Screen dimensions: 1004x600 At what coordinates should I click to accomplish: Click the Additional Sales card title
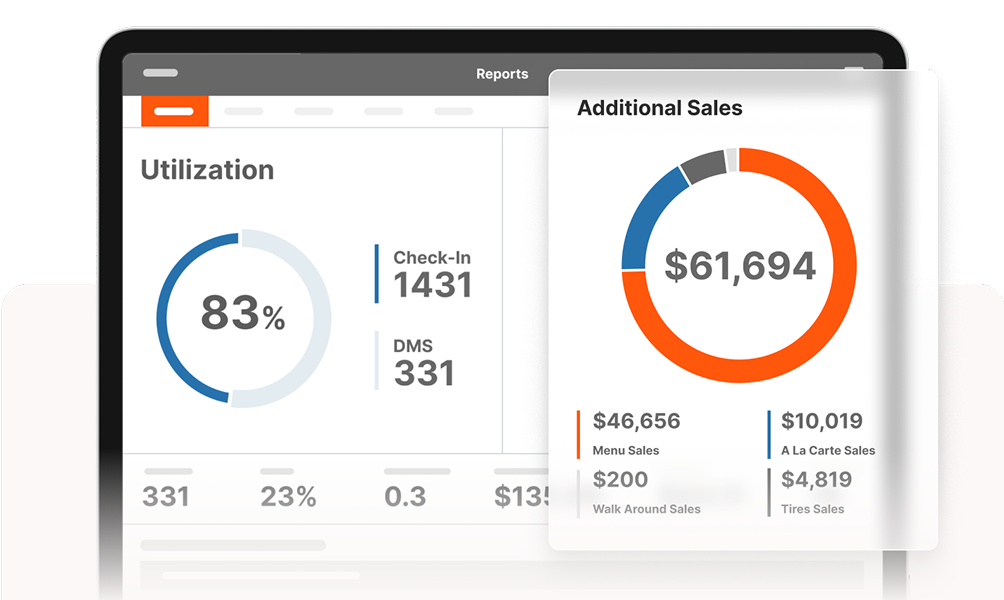[660, 108]
